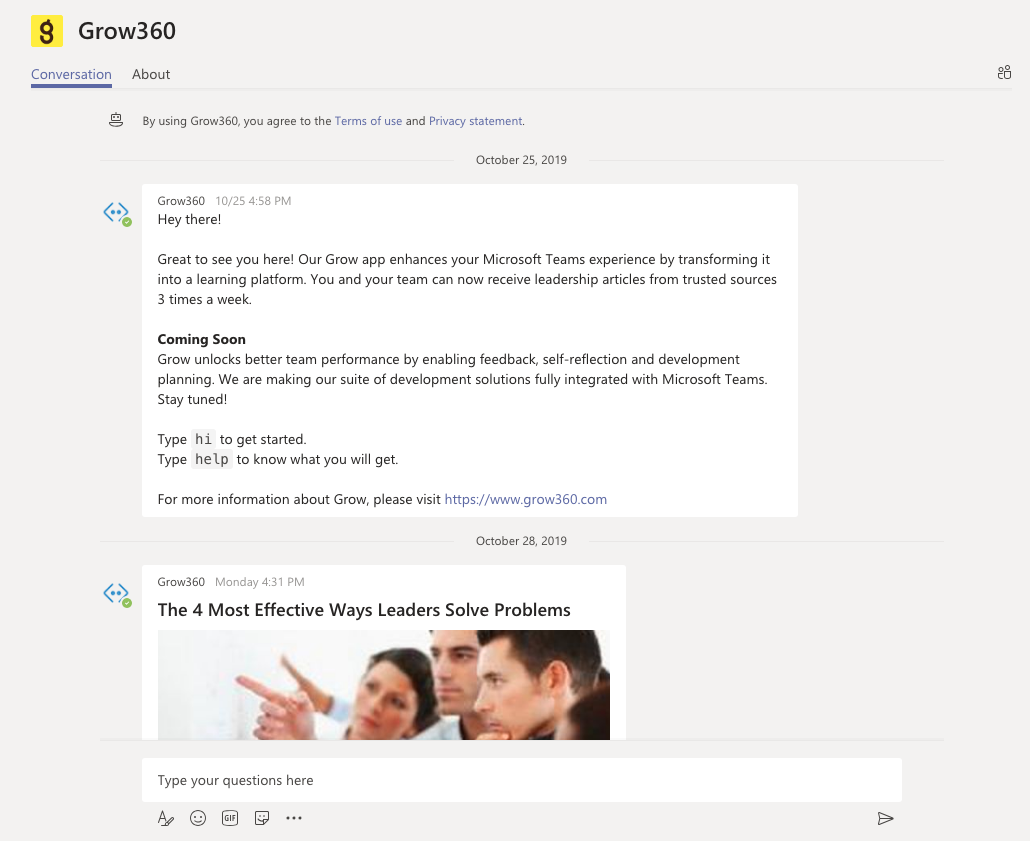The width and height of the screenshot is (1030, 841).
Task: Open the people icon at top right
Action: click(1004, 72)
